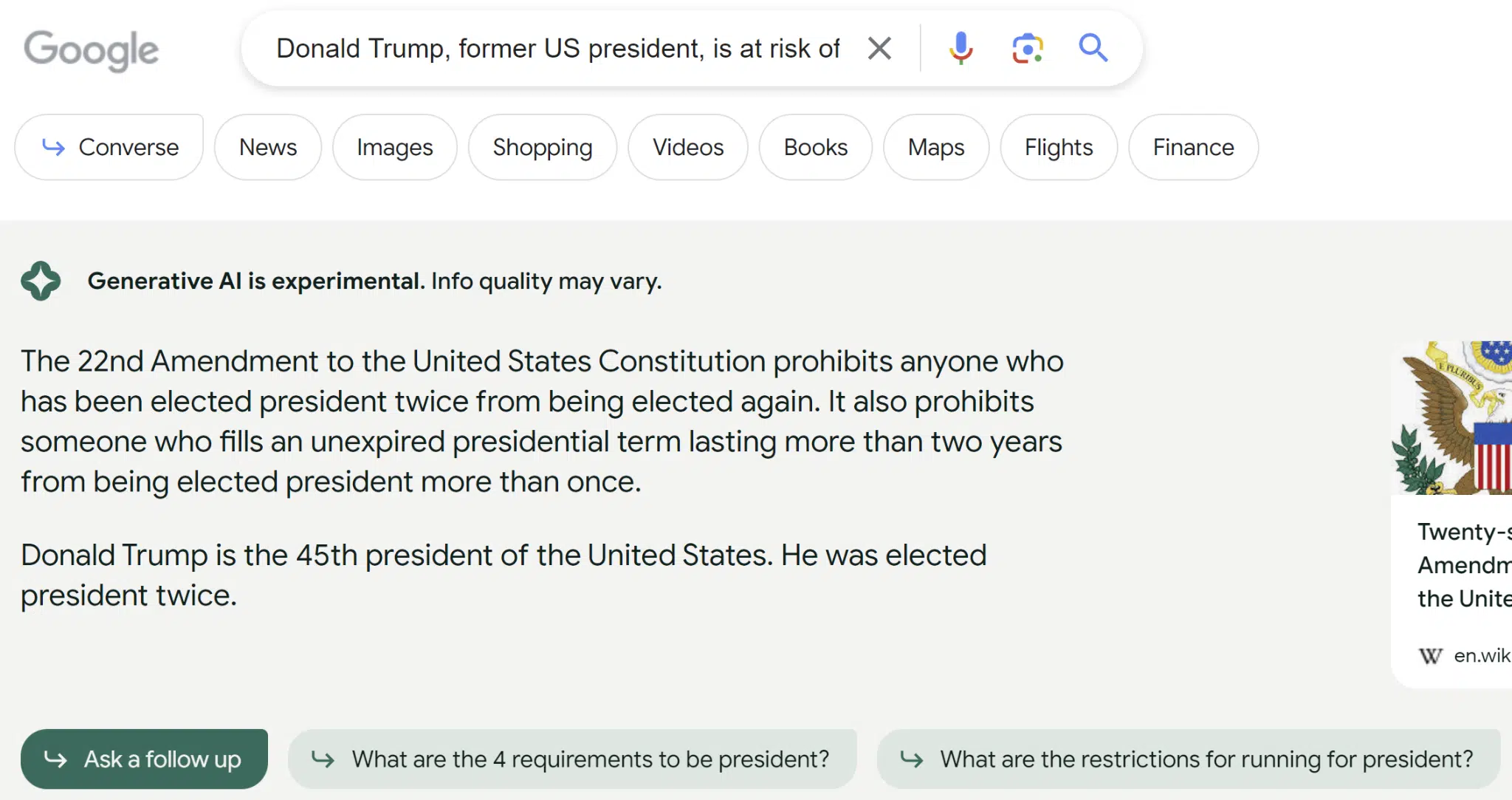Open the Finance tab
The image size is (1512, 800).
pos(1192,148)
